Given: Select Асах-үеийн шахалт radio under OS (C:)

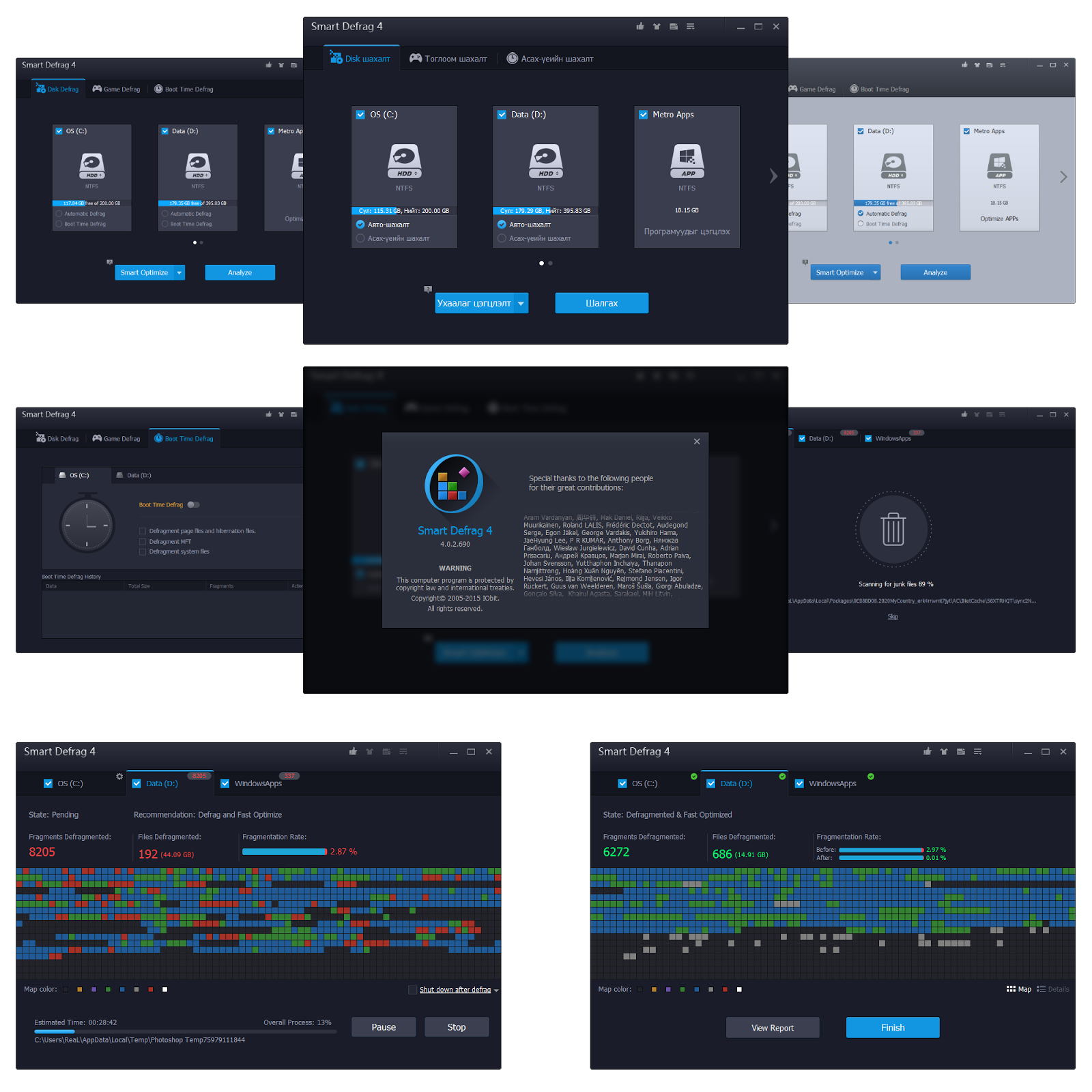Looking at the screenshot, I should tap(360, 238).
